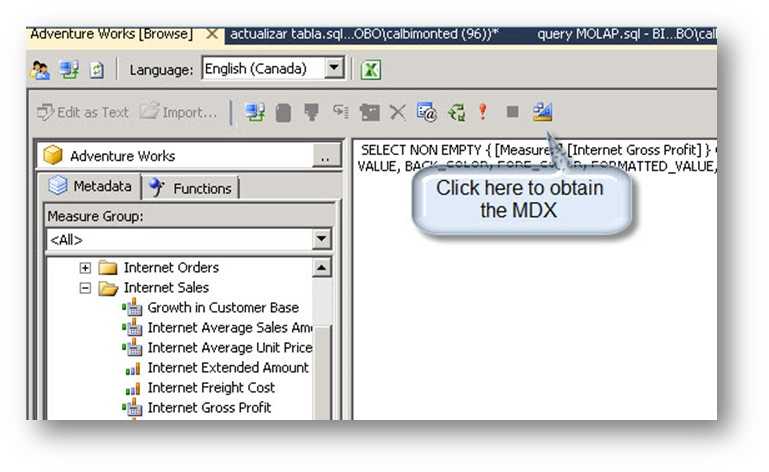The image size is (769, 472).
Task: Open the Measure Group dropdown
Action: click(322, 239)
